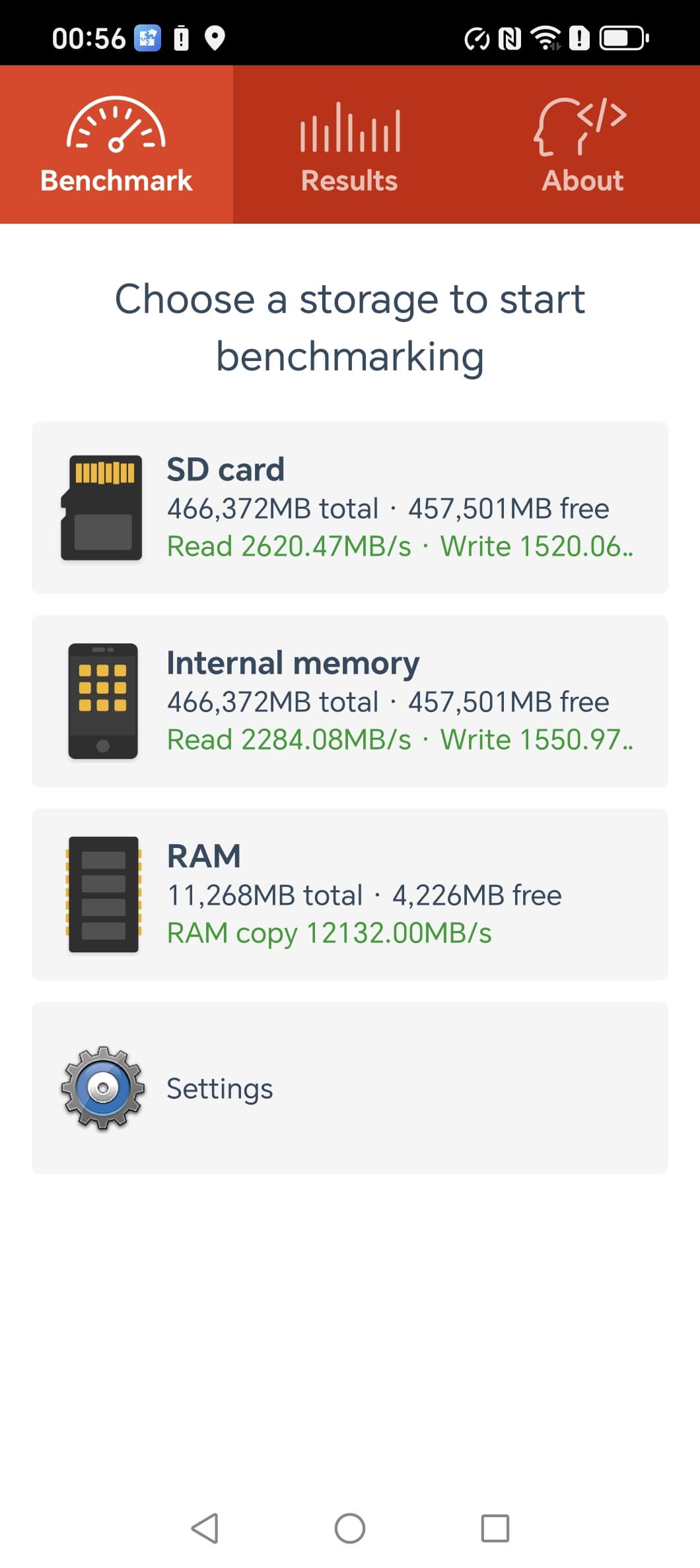Switch to the Results tab label
This screenshot has width=700, height=1568.
349,181
